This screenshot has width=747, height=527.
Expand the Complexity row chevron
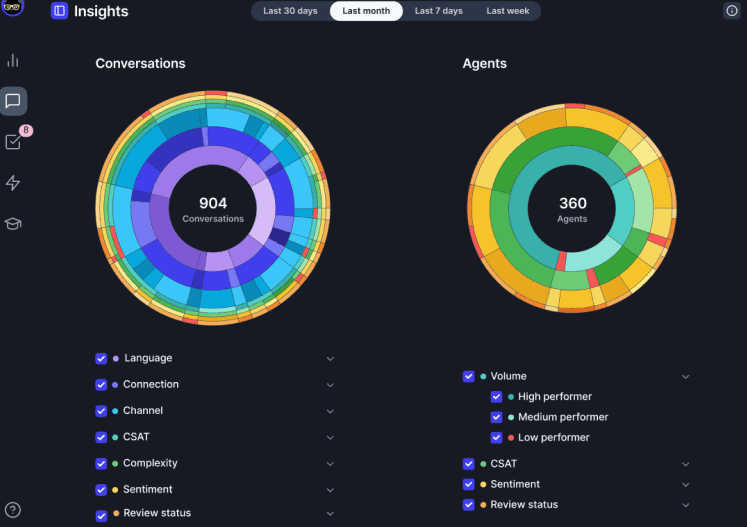click(330, 464)
